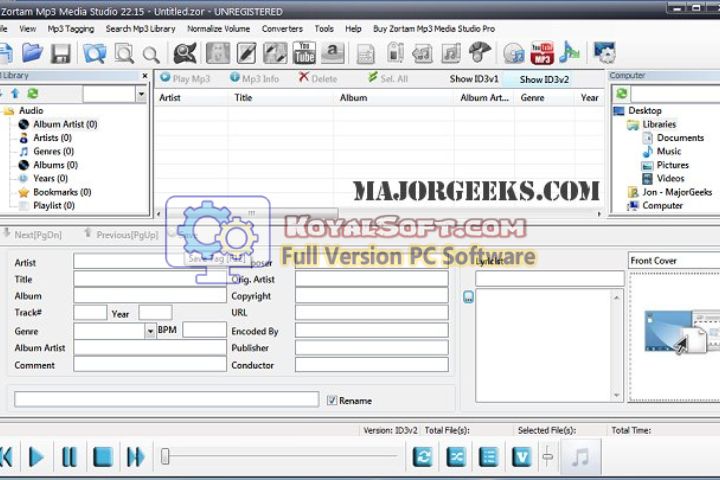This screenshot has height=480, width=720.
Task: Click the Delete button
Action: coord(318,79)
